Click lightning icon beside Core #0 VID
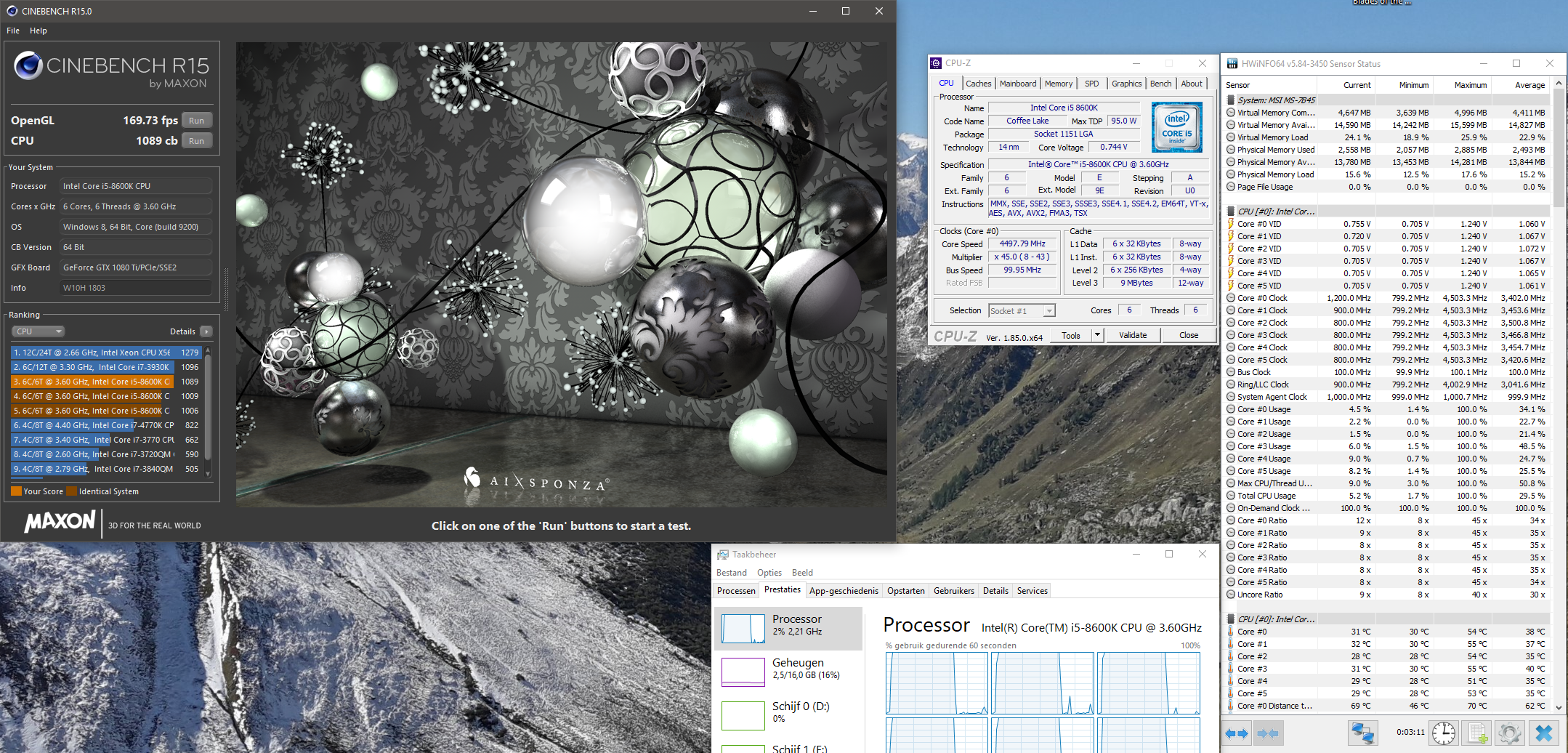 pyautogui.click(x=1231, y=224)
